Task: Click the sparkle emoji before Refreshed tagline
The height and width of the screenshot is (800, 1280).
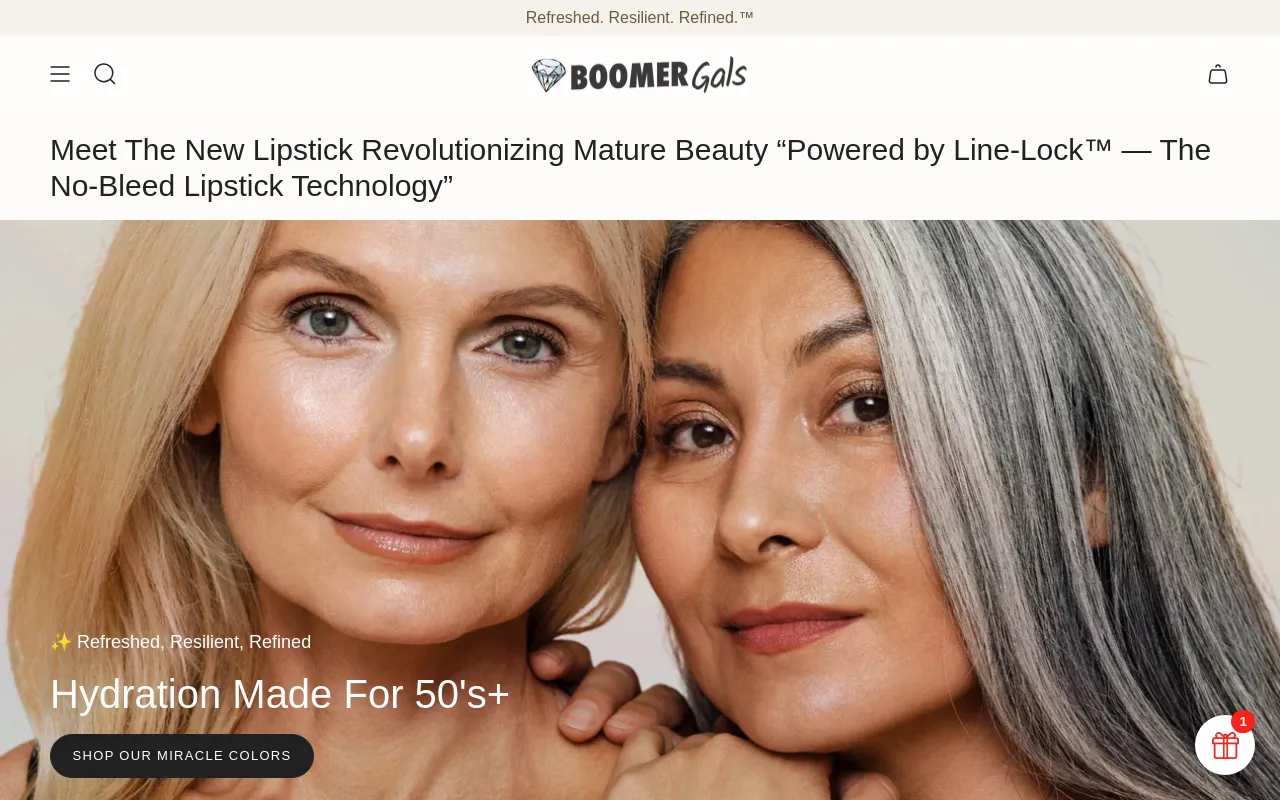Action: (61, 642)
